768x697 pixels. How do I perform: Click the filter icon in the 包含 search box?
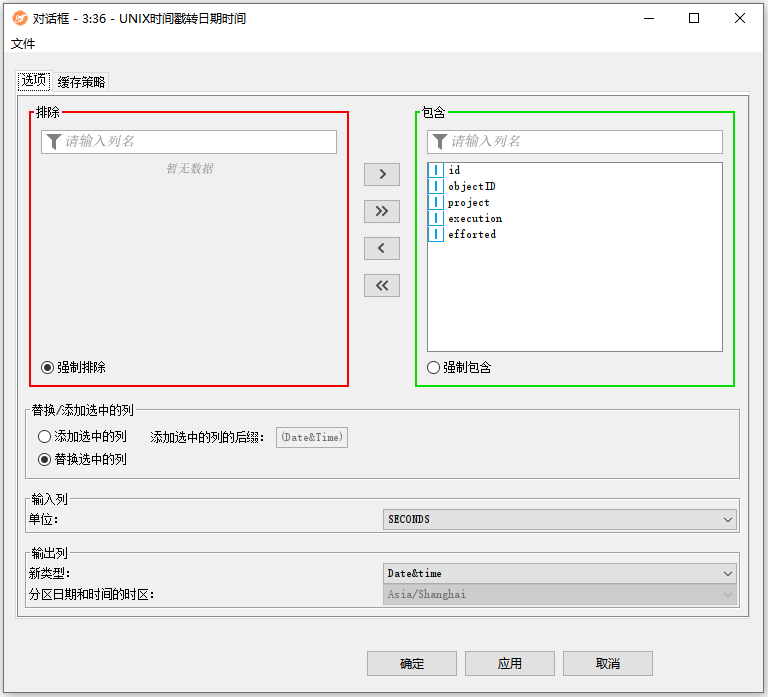coord(439,142)
